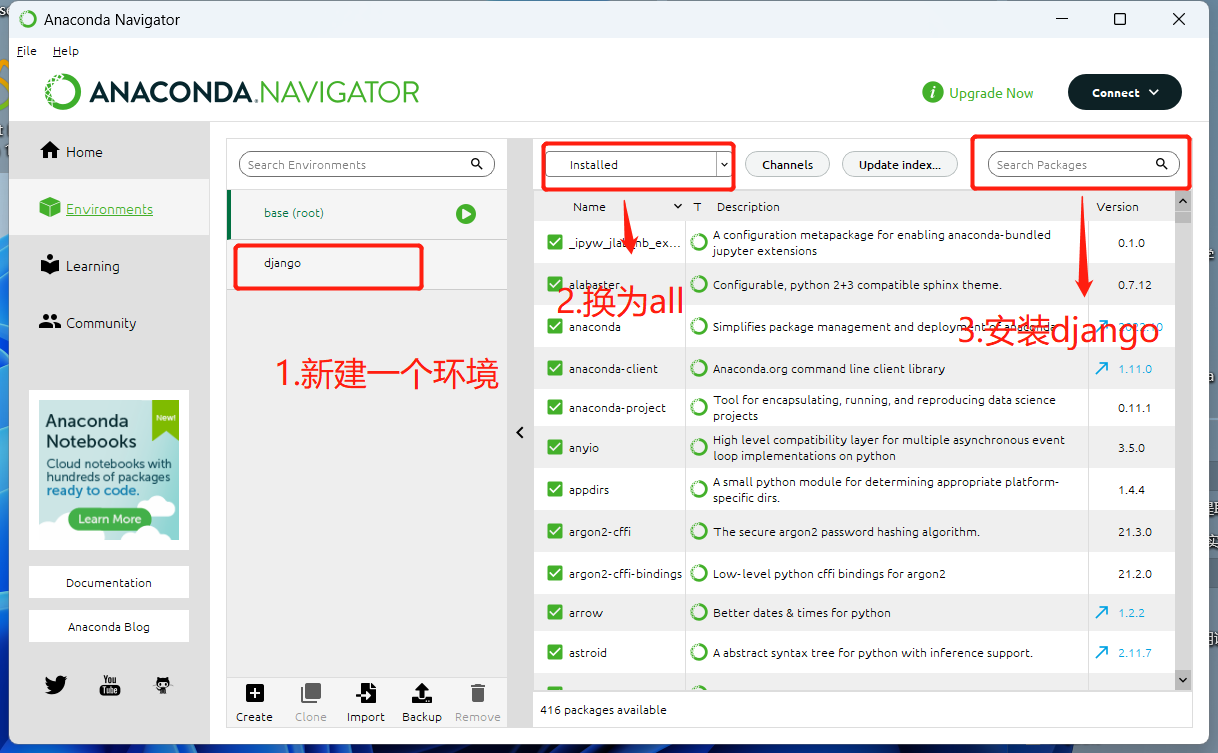Click Learn More in Notebooks ad
1218x753 pixels.
click(x=110, y=519)
